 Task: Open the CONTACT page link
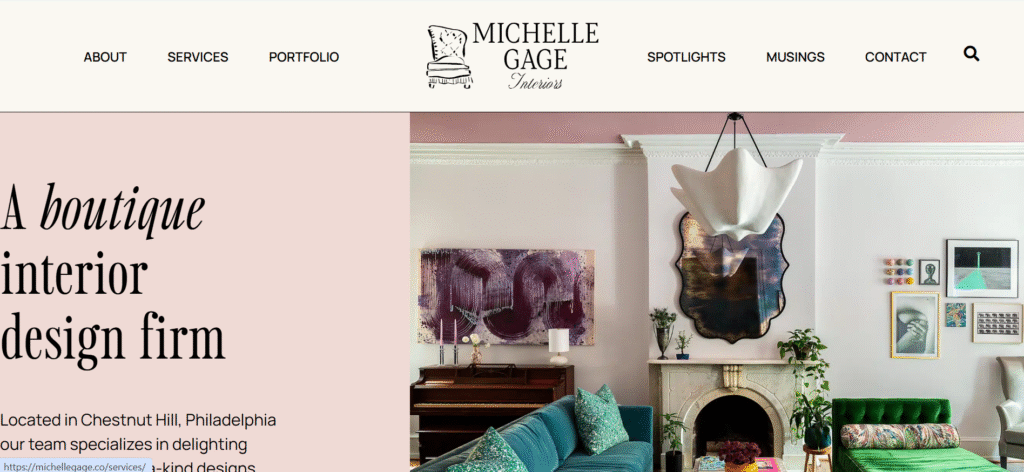(895, 57)
